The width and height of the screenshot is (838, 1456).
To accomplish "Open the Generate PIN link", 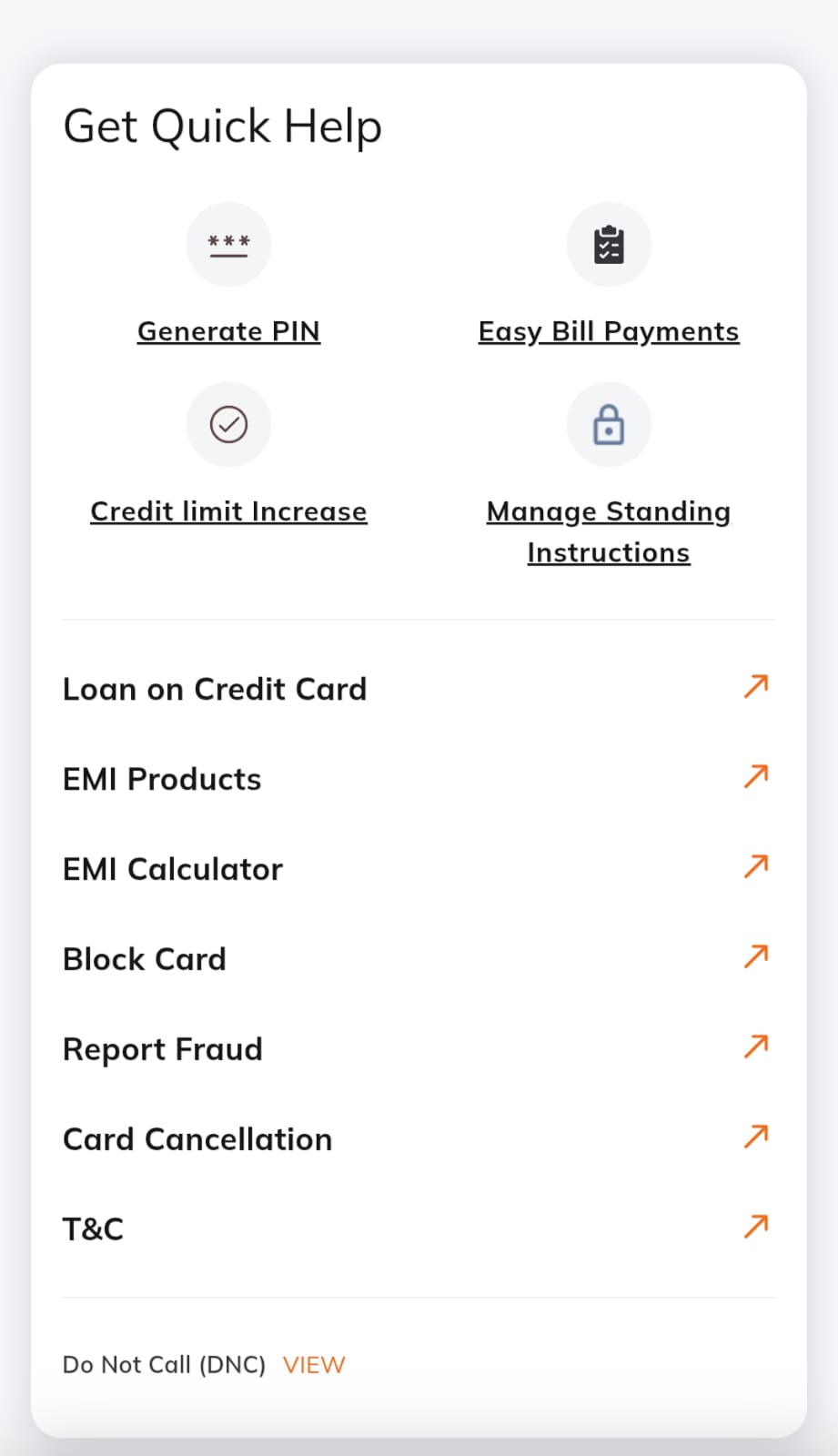I will click(x=228, y=331).
